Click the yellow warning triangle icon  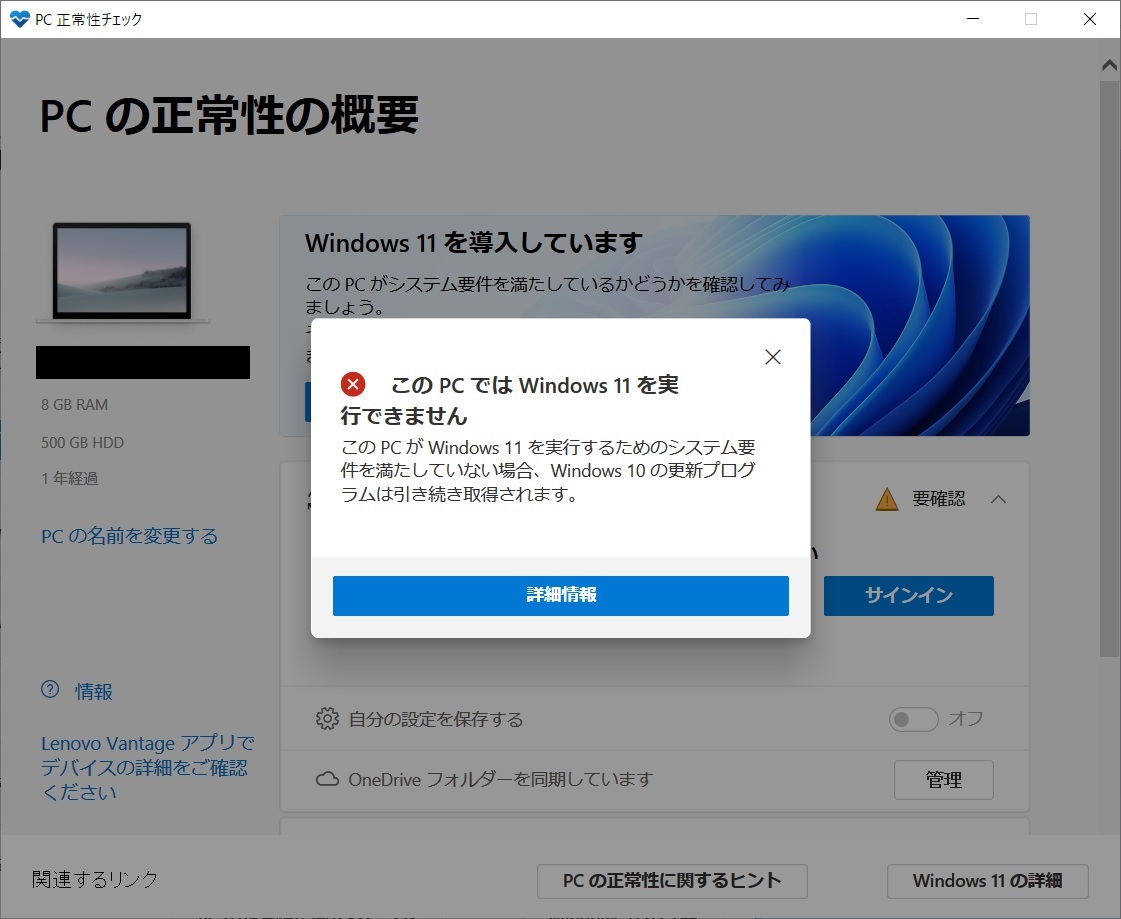tap(887, 498)
